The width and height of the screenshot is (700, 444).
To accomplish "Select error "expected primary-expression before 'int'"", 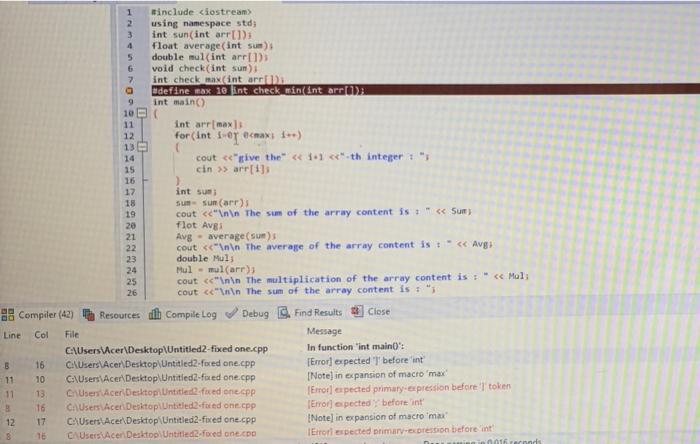I will tap(400, 430).
